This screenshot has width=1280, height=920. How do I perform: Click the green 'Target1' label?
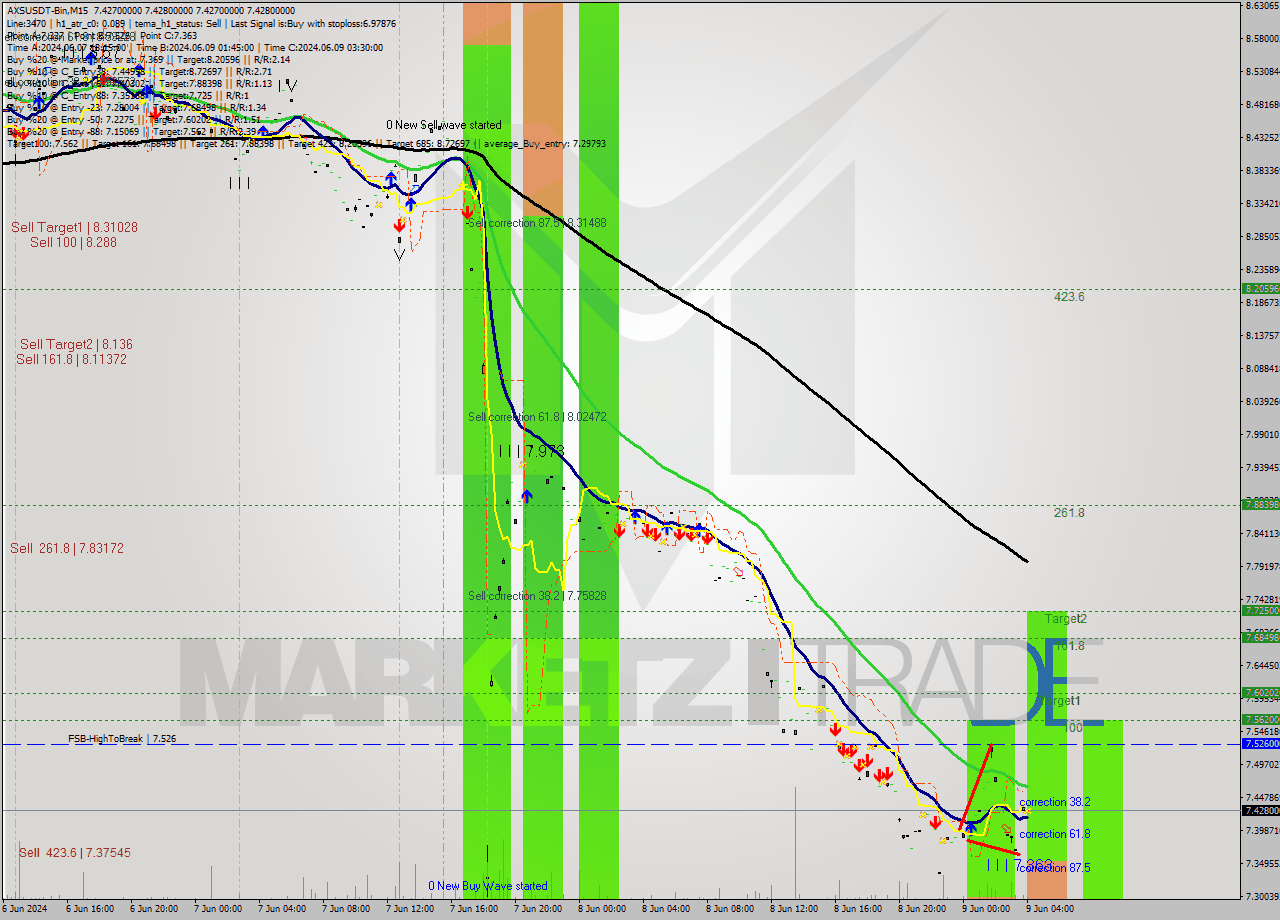1060,700
